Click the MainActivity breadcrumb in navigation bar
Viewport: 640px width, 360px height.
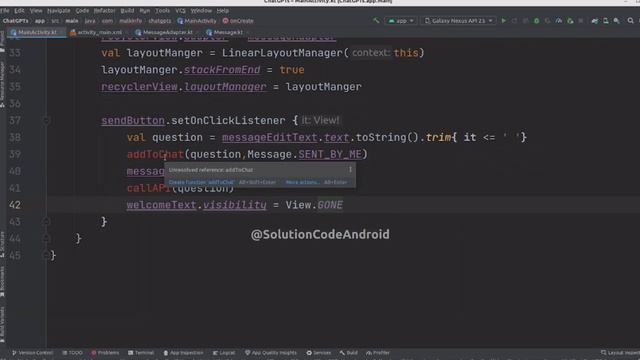(197, 21)
